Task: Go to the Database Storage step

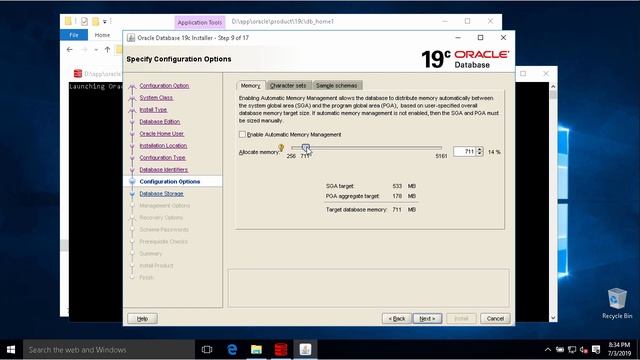Action: 162,193
